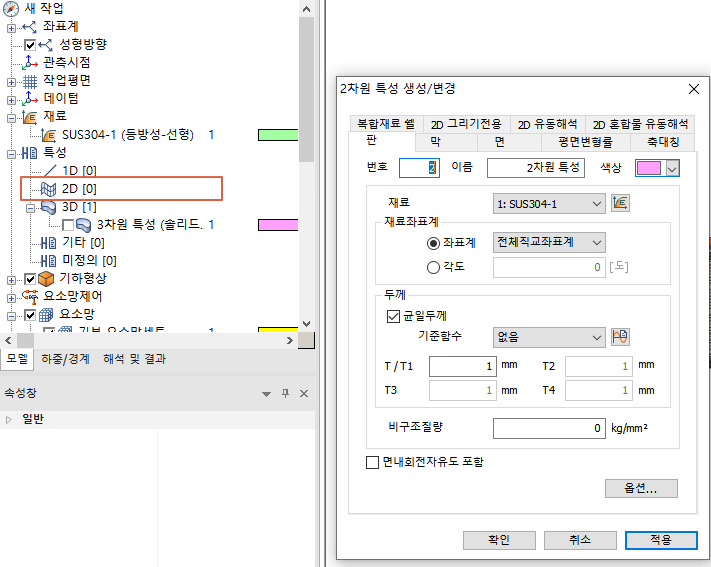Click the 작업평면 grid icon
This screenshot has height=567, width=711.
30,82
